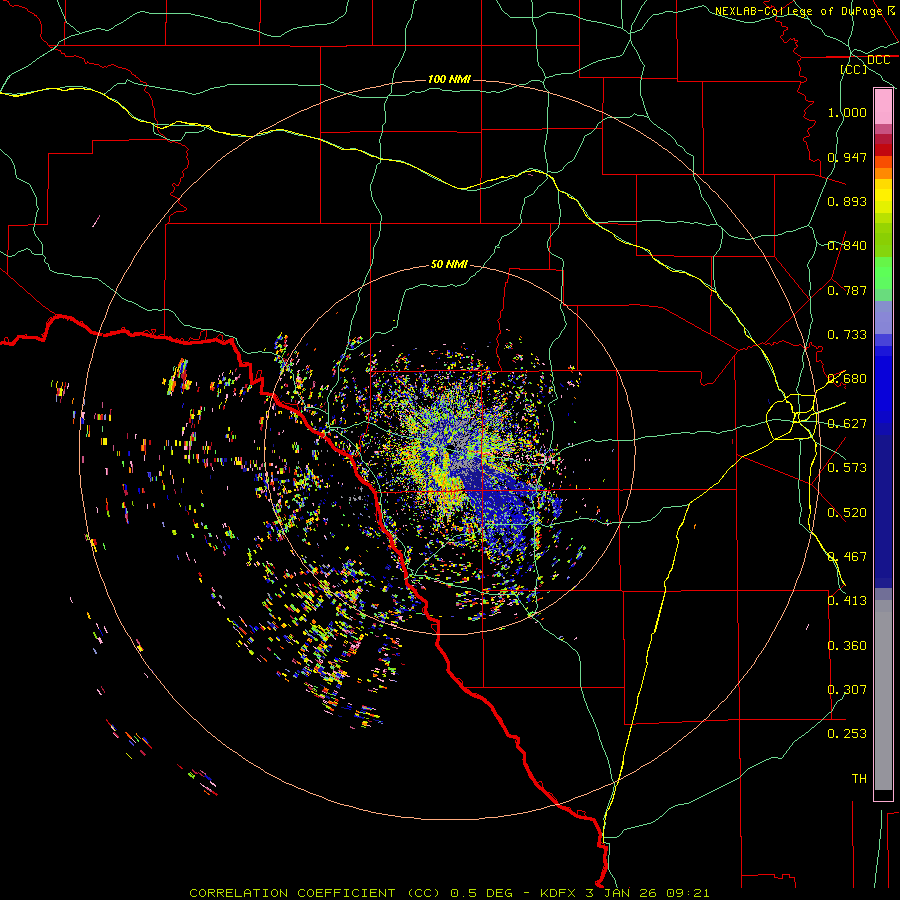Click the "KDFX" radar site identifier
Image resolution: width=900 pixels, height=900 pixels.
tap(560, 893)
